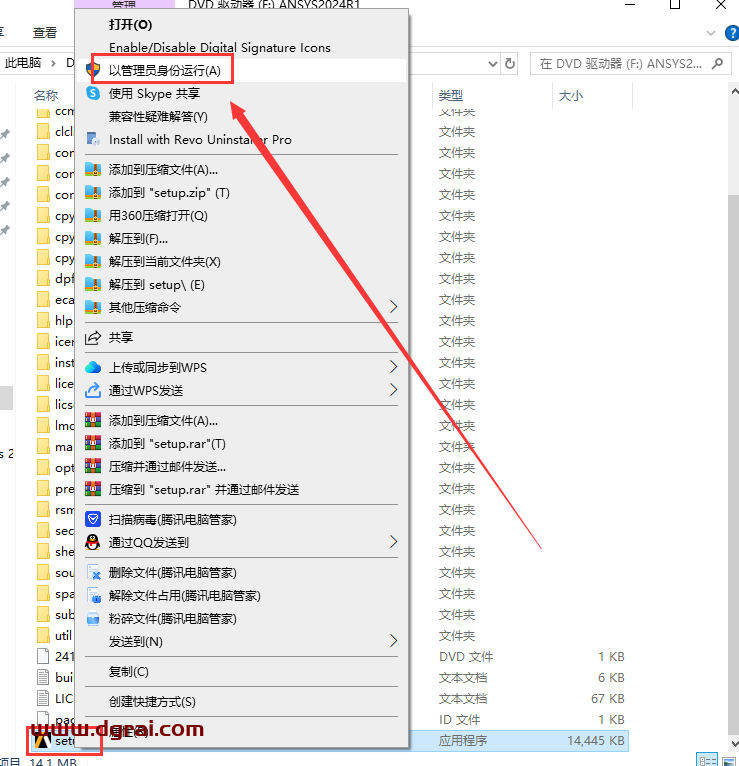739x766 pixels.
Task: Sort by the 名称 column header
Action: tap(46, 95)
